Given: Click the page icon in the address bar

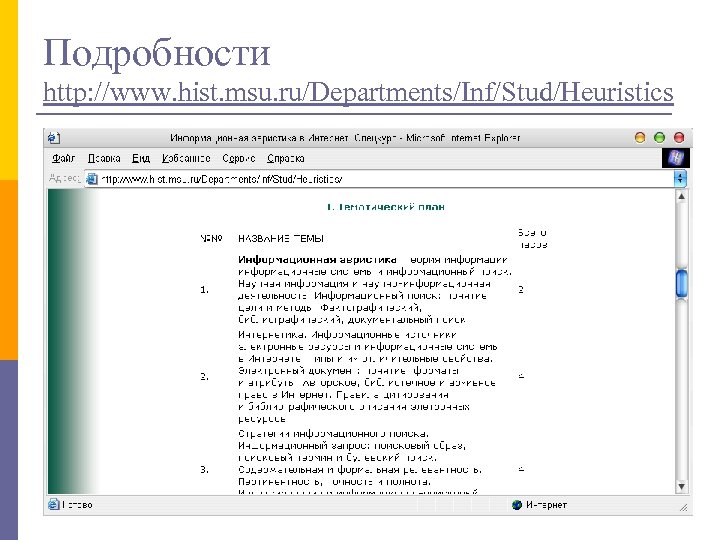Looking at the screenshot, I should pos(92,179).
